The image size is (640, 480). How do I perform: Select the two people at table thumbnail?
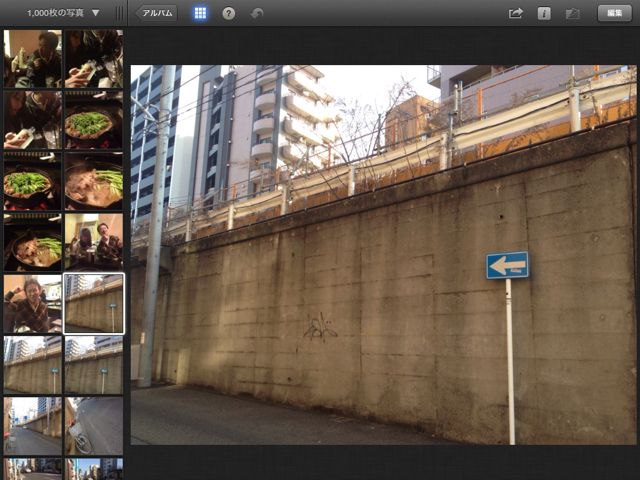click(x=94, y=242)
